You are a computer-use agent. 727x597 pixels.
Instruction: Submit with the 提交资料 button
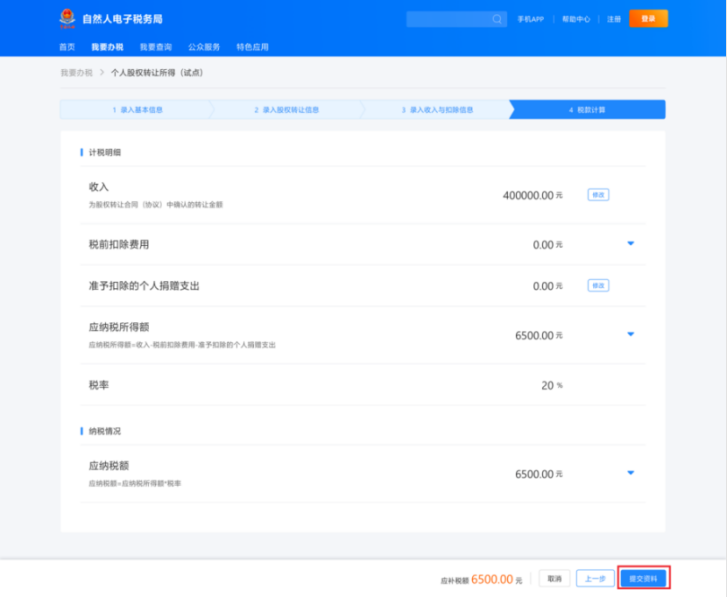click(643, 578)
